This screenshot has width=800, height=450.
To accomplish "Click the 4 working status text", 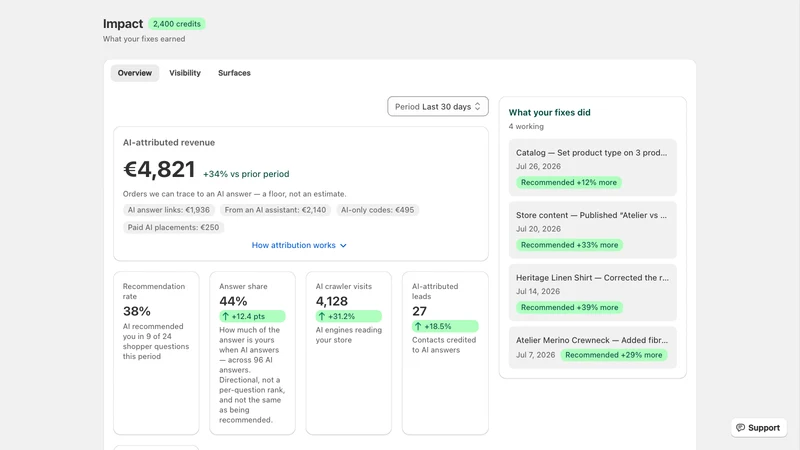I will (x=526, y=127).
